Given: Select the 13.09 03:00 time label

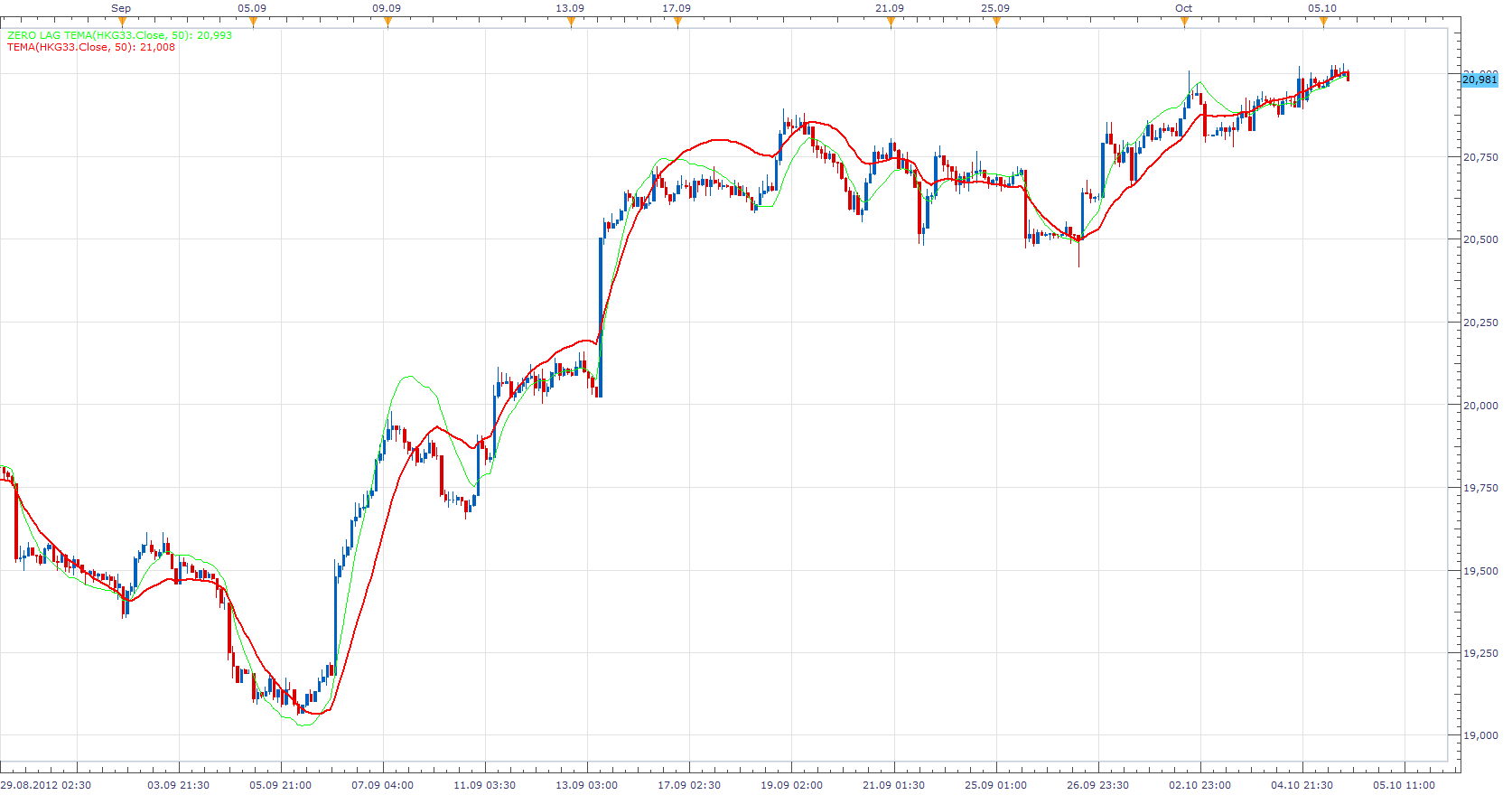Looking at the screenshot, I should [587, 784].
